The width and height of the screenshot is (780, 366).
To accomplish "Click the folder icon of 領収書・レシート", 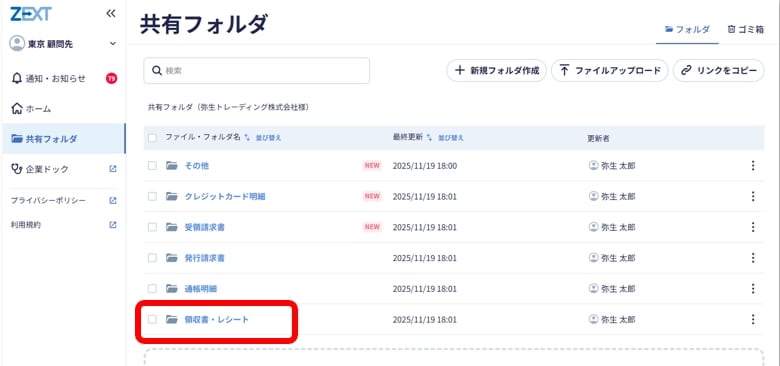I will pyautogui.click(x=172, y=319).
